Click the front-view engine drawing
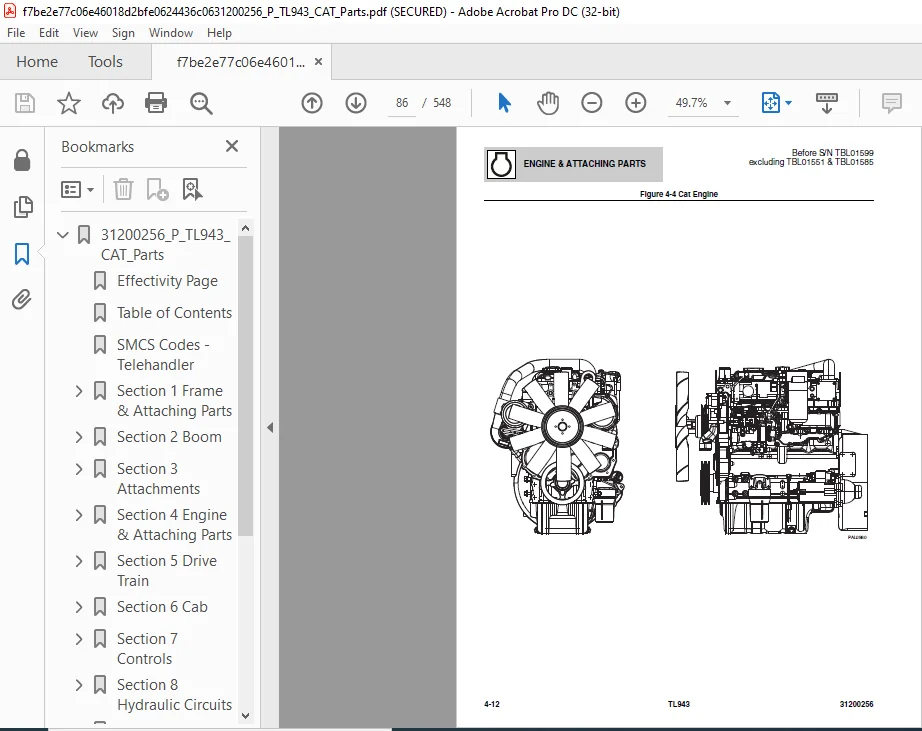The image size is (922, 731). [557, 446]
